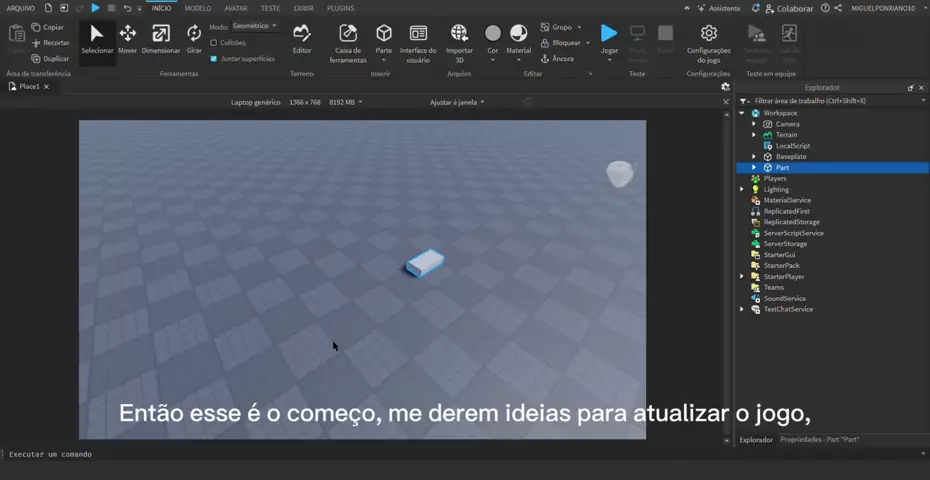Collapse the Workspace tree node
This screenshot has height=480, width=930.
(742, 113)
